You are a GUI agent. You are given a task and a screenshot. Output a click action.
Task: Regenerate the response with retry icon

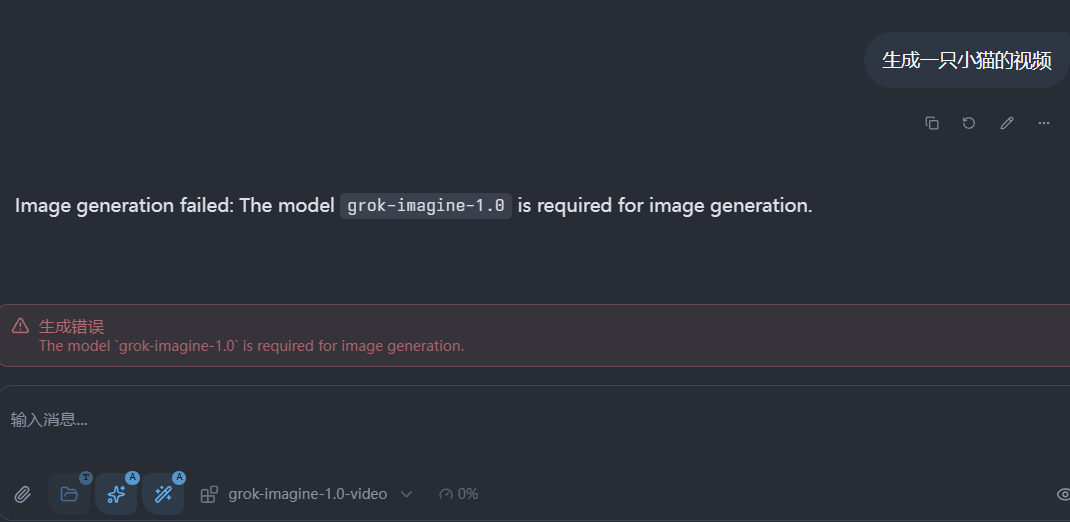click(x=969, y=123)
